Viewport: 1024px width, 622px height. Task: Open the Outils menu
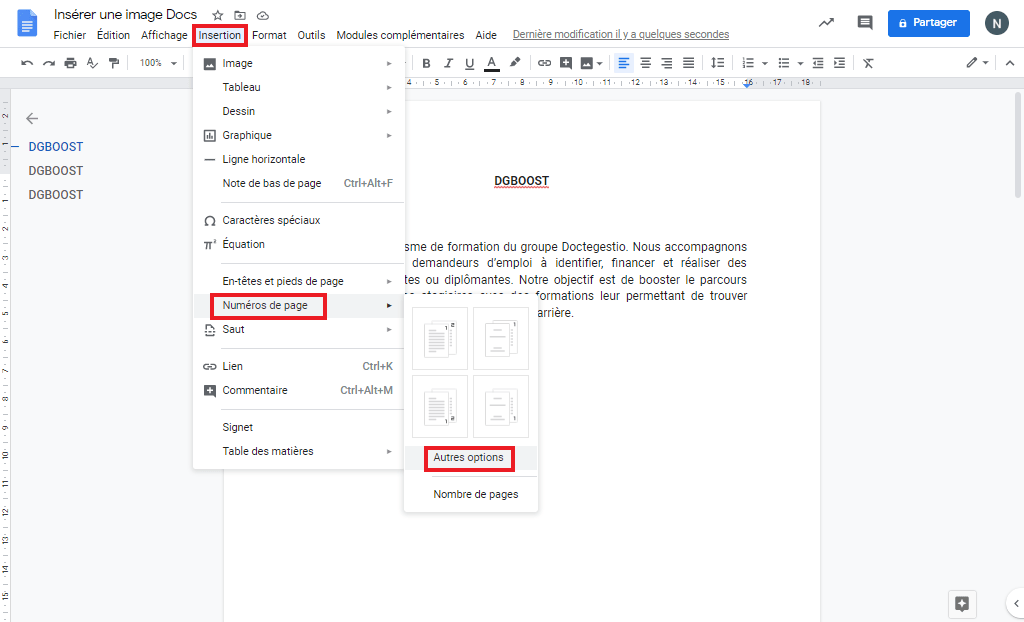point(311,34)
